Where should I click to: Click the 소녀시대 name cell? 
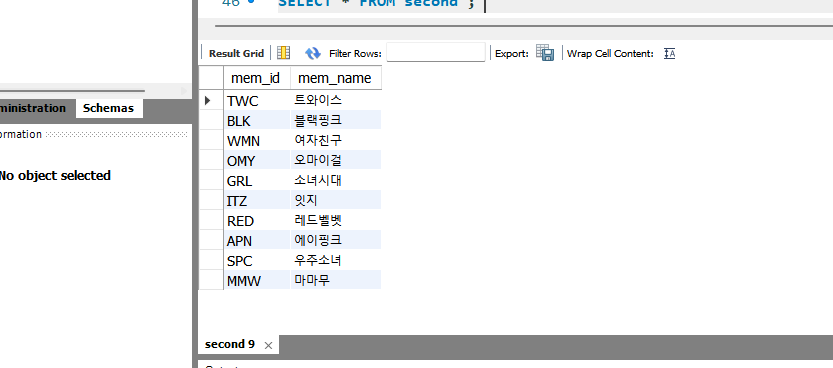tap(336, 181)
